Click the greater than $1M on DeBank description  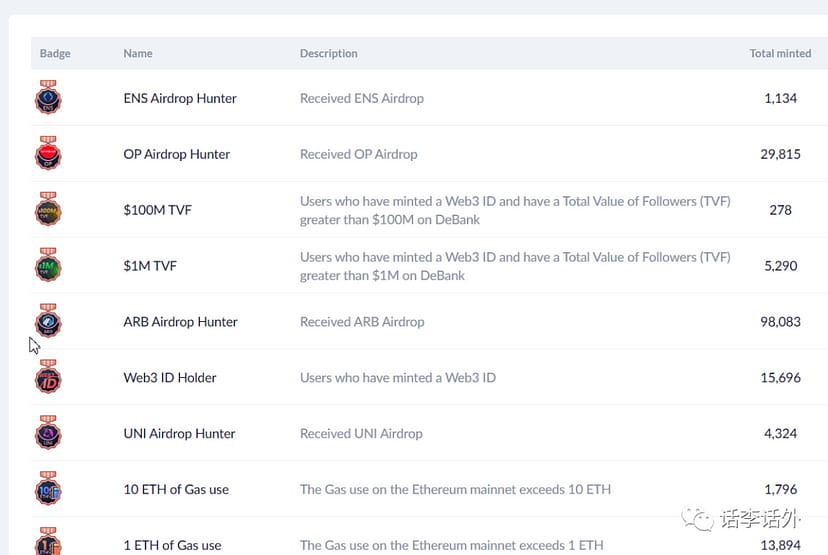pos(382,276)
